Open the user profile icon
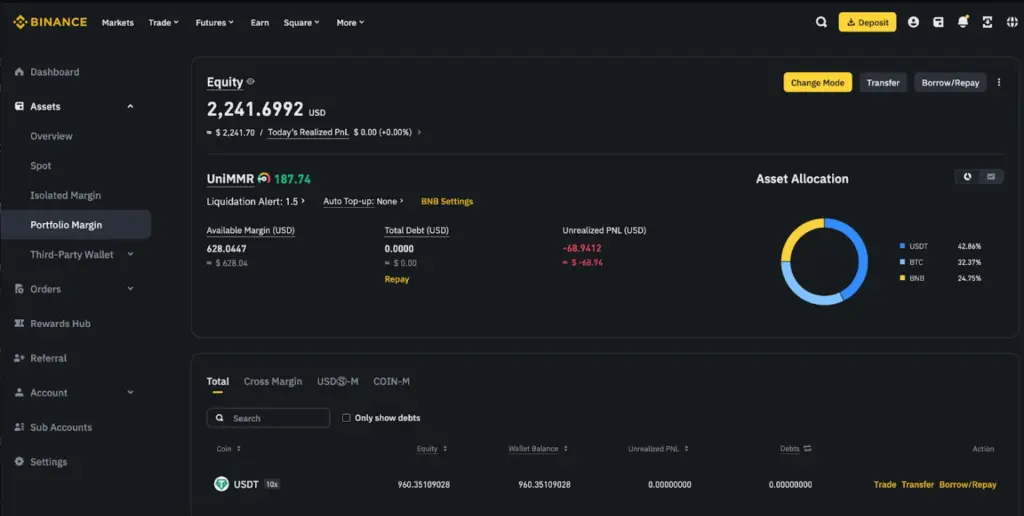Viewport: 1024px width, 516px height. point(913,22)
